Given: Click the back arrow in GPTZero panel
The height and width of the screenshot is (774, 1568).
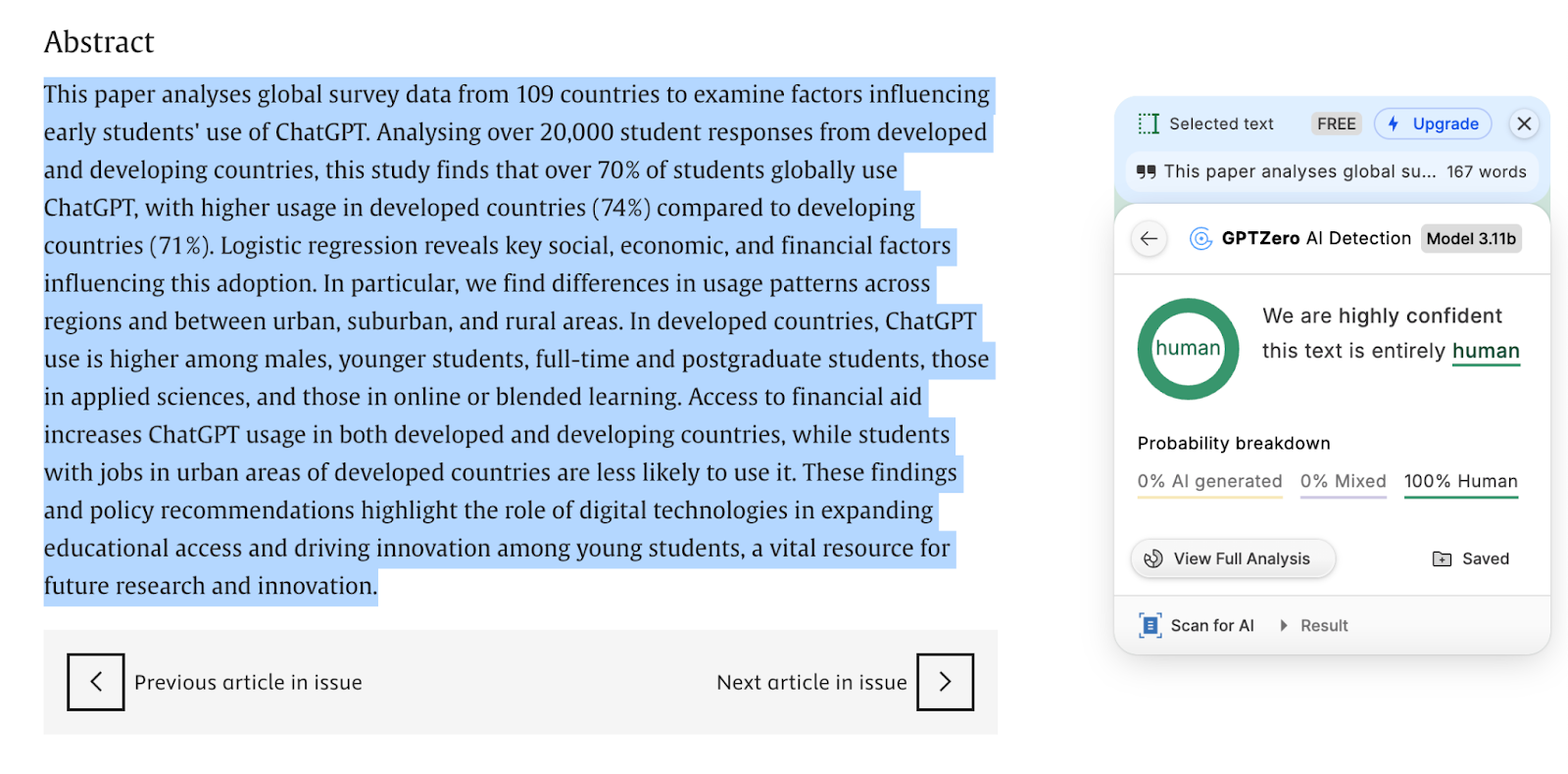Looking at the screenshot, I should (x=1149, y=239).
